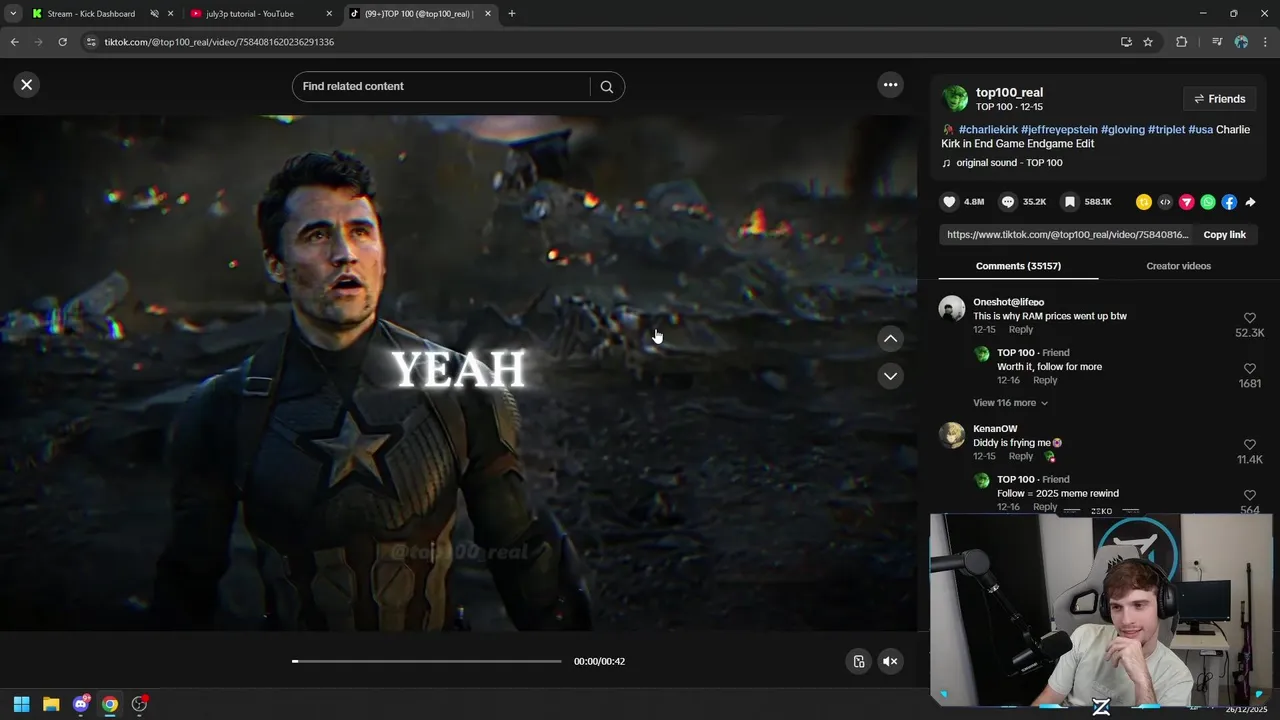
Task: Like the 'Follow = 2025 meme rewind' reply
Action: point(1250,496)
